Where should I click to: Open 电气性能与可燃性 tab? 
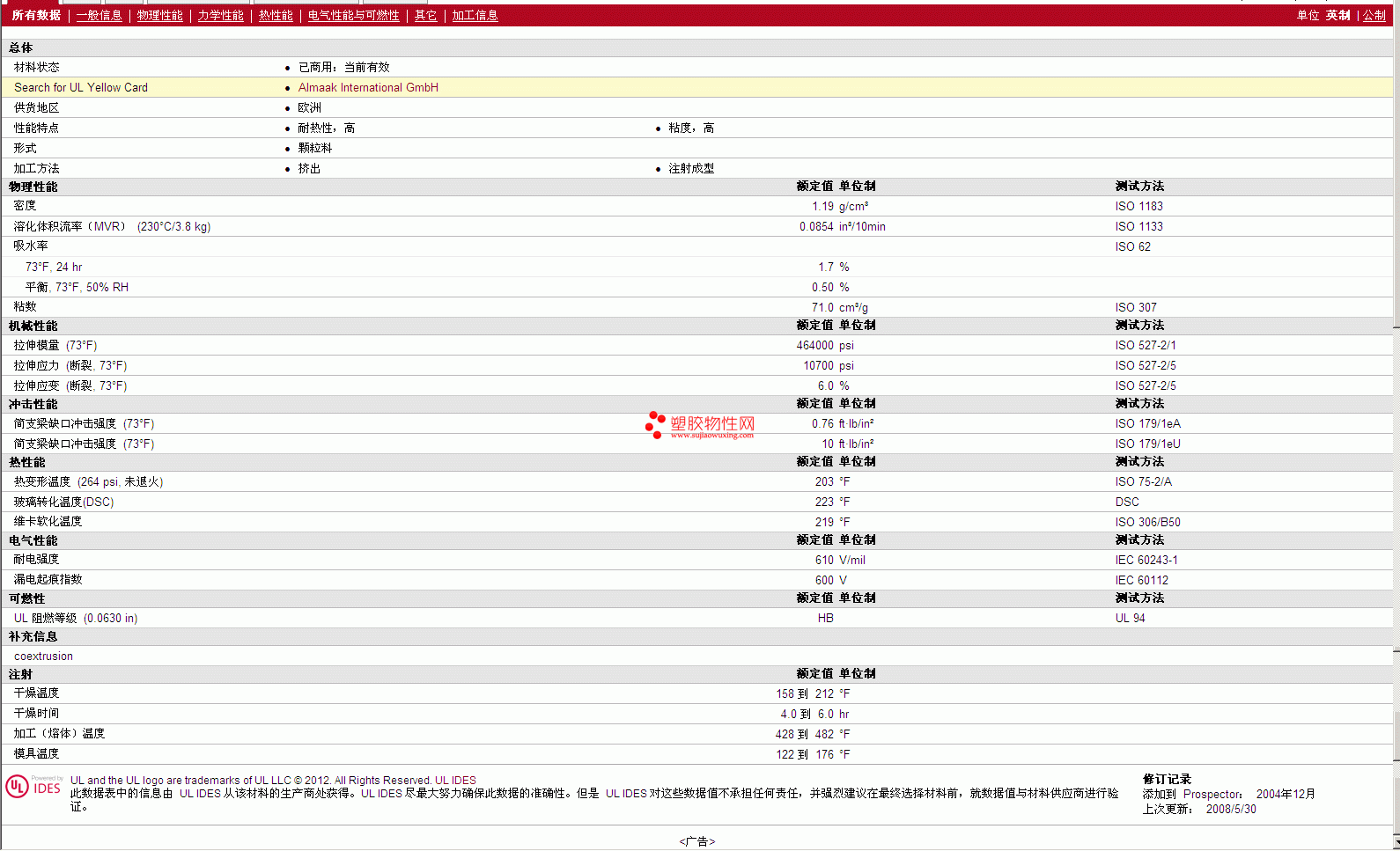(354, 16)
